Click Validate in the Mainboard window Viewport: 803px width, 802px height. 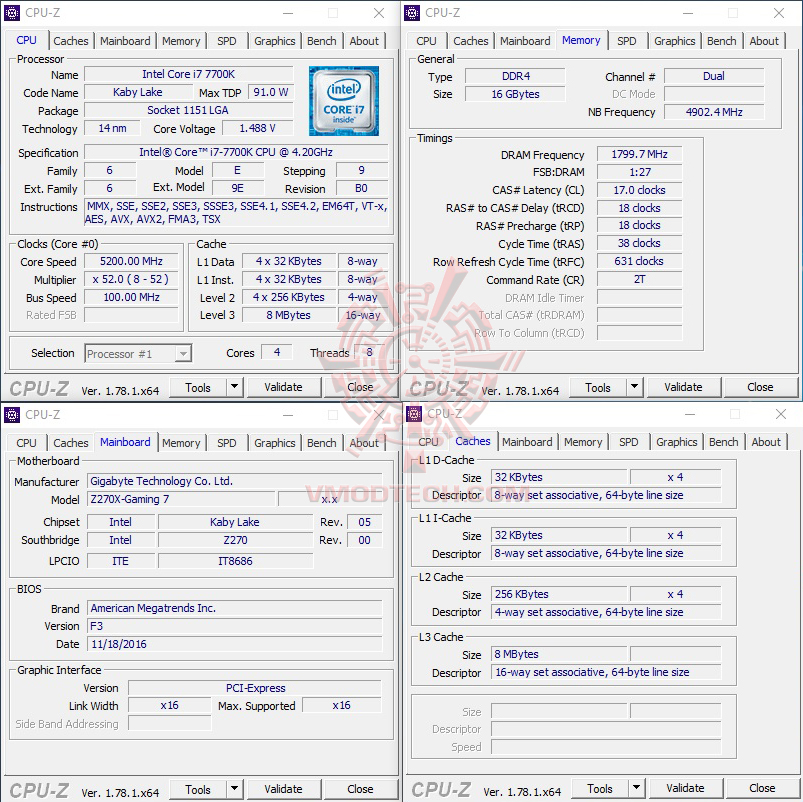pyautogui.click(x=285, y=789)
